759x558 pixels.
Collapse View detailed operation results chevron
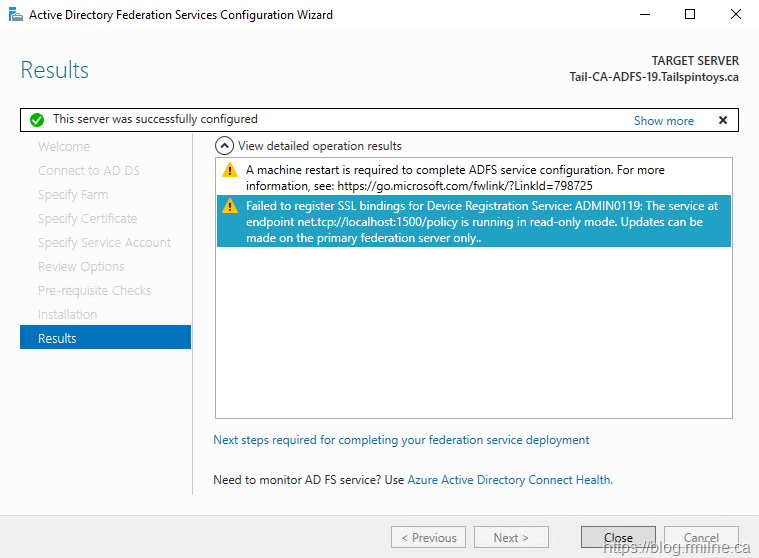225,146
